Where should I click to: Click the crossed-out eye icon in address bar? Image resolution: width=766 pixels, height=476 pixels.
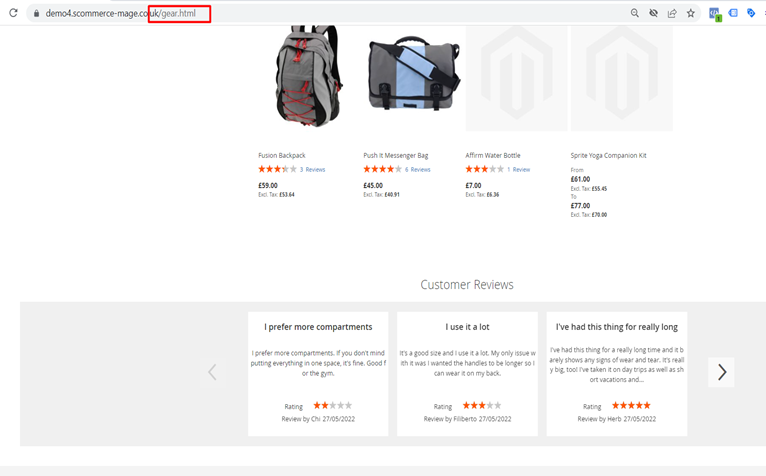pyautogui.click(x=653, y=13)
